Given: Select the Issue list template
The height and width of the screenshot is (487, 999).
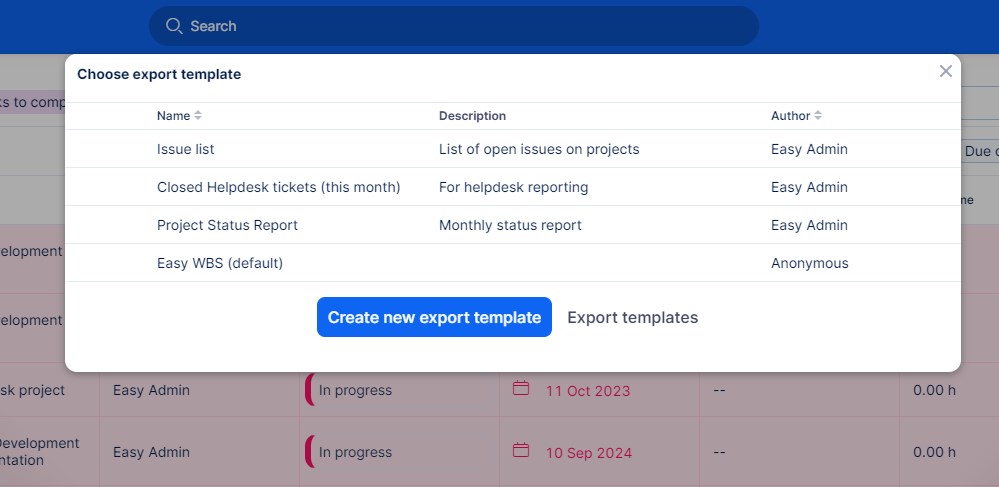Looking at the screenshot, I should click(186, 149).
